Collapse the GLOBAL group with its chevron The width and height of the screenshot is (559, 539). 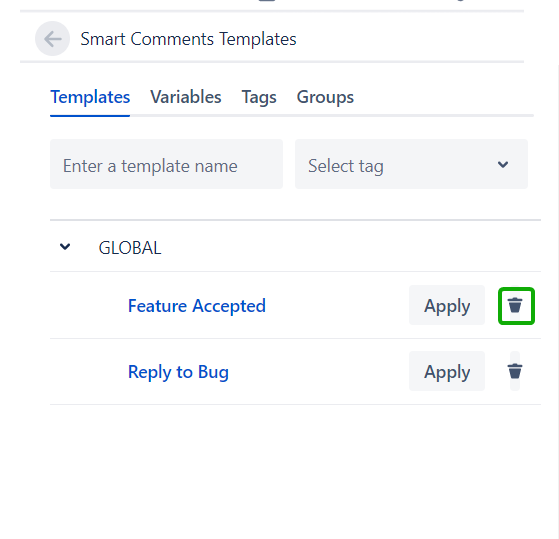[x=65, y=247]
